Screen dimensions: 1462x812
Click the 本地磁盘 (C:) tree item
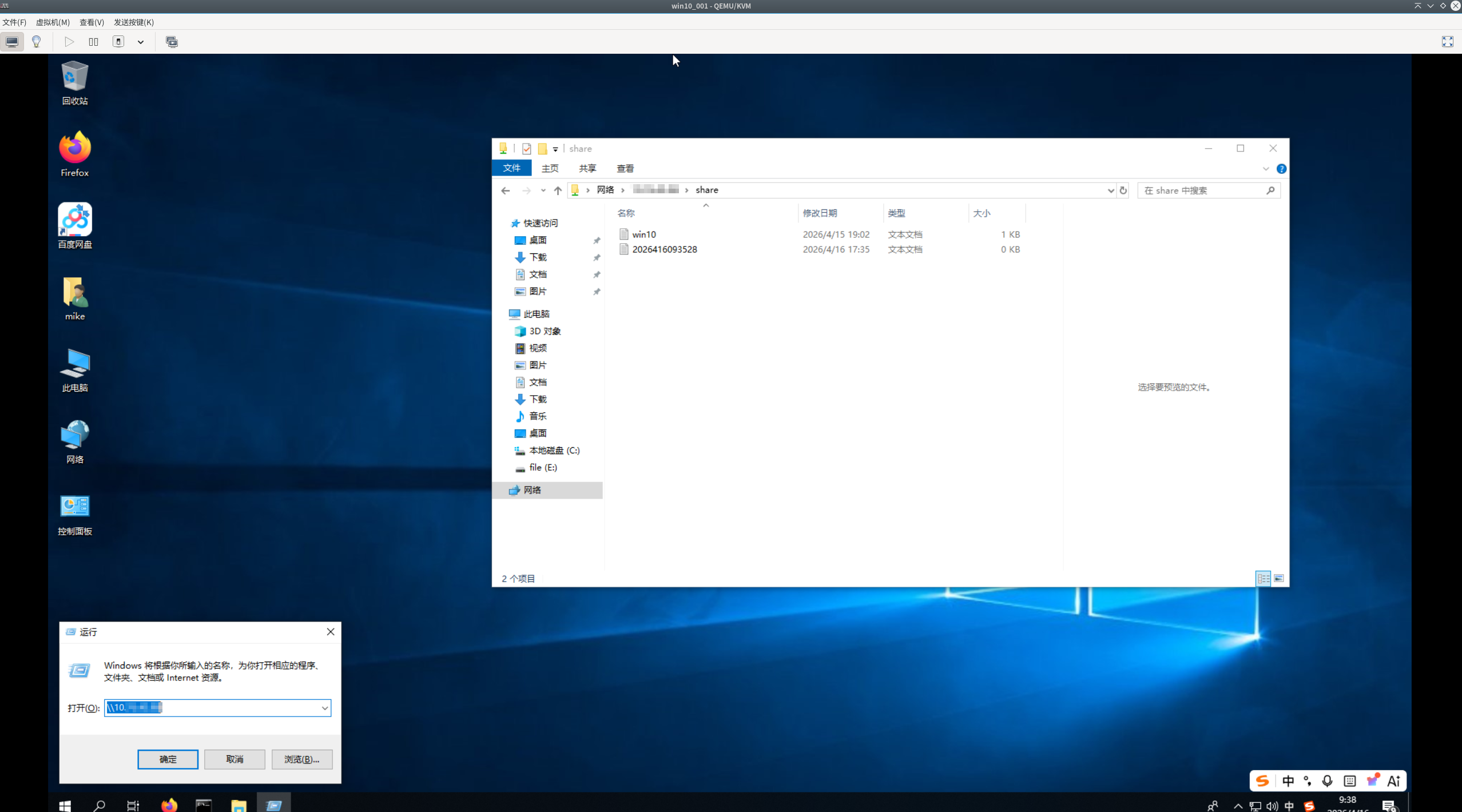pyautogui.click(x=554, y=450)
